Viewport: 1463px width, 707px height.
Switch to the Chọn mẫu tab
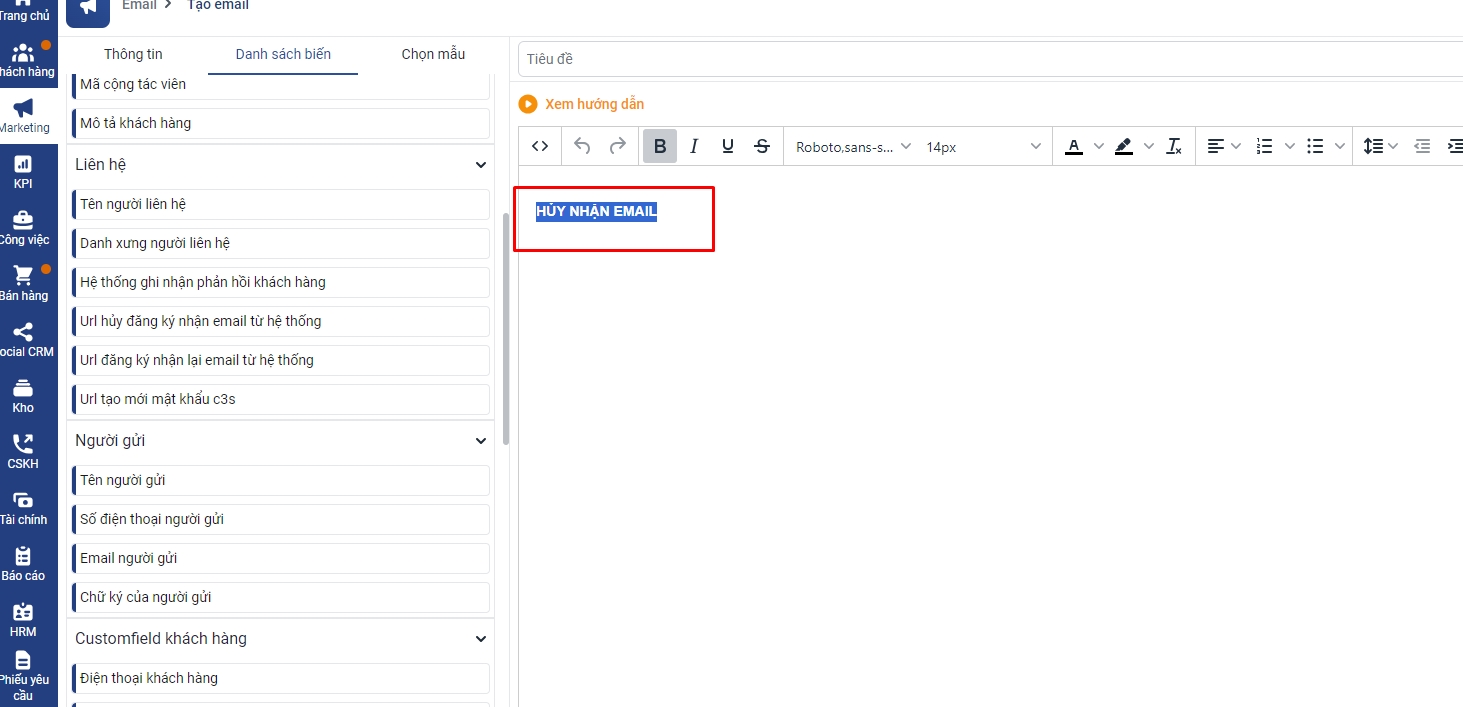point(433,54)
